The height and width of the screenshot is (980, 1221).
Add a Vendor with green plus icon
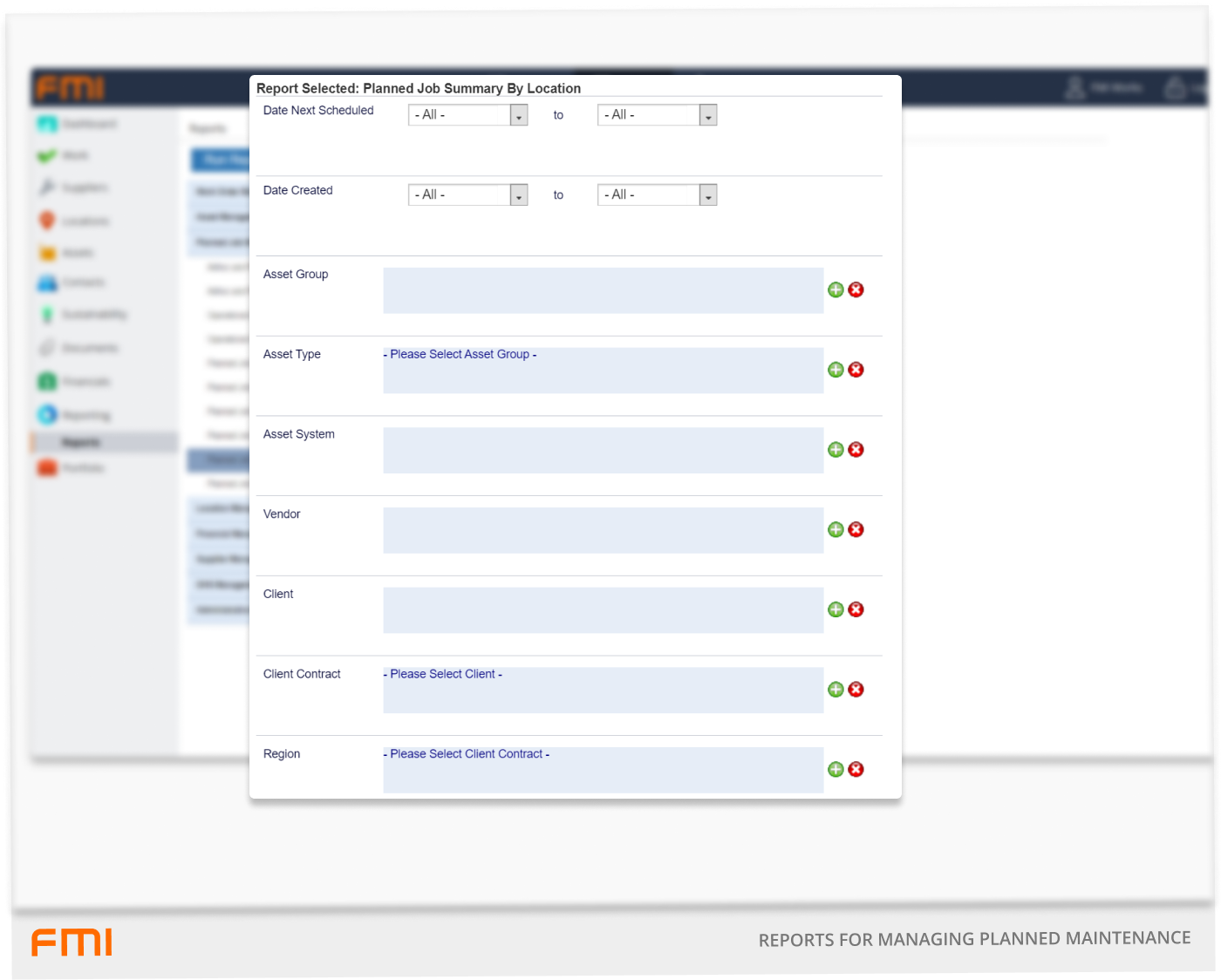836,529
